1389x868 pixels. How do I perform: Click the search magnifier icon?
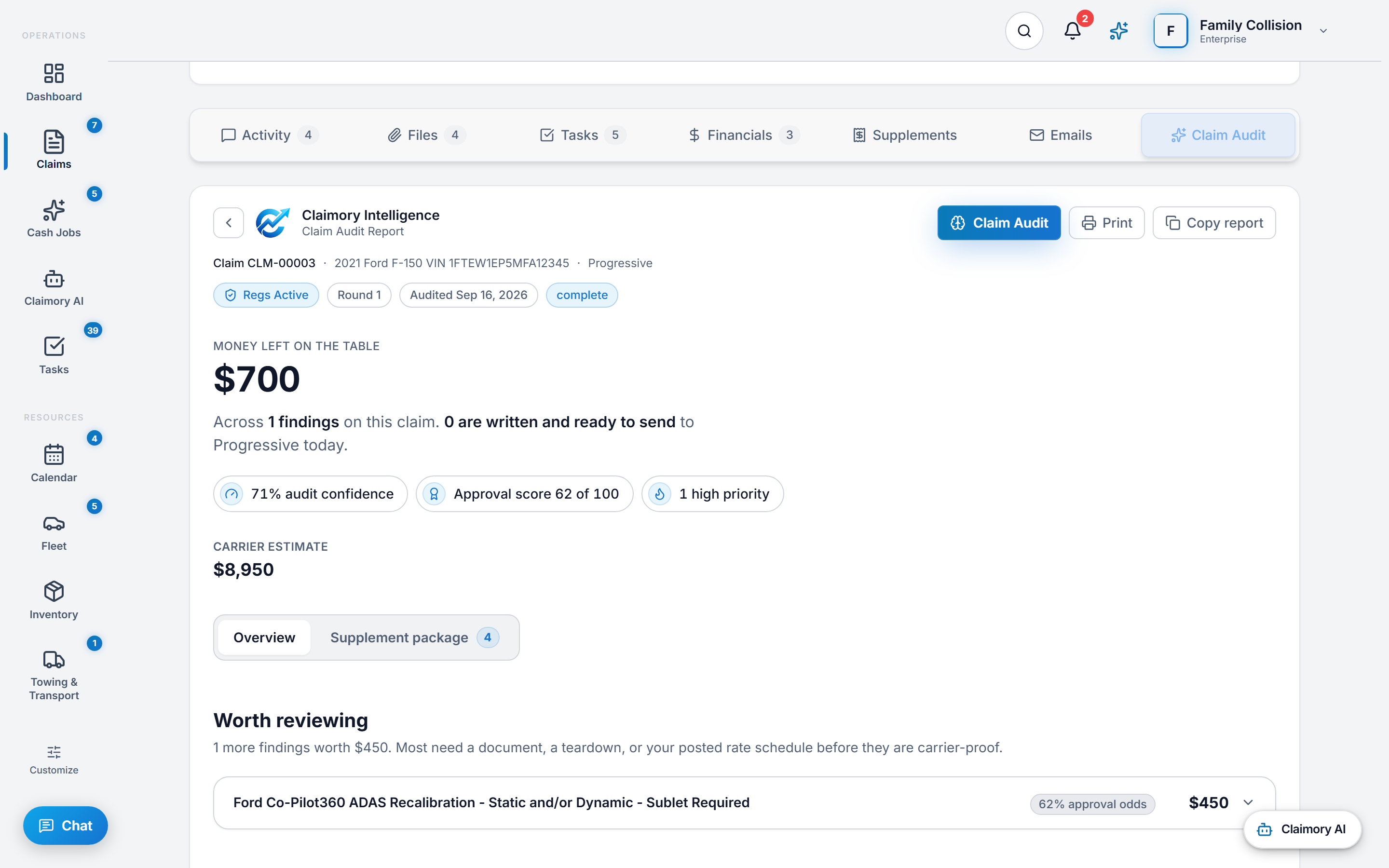[x=1024, y=31]
